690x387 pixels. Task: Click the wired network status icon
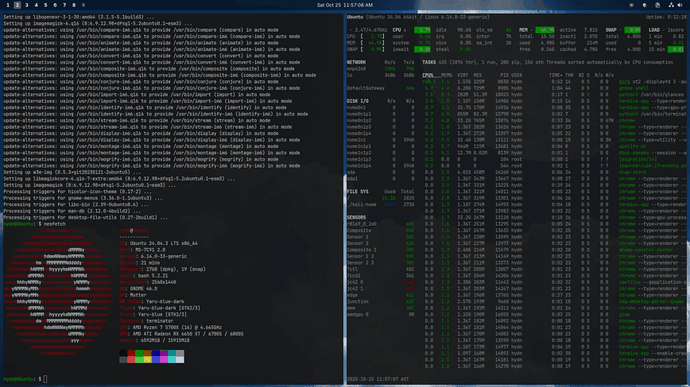(671, 5)
